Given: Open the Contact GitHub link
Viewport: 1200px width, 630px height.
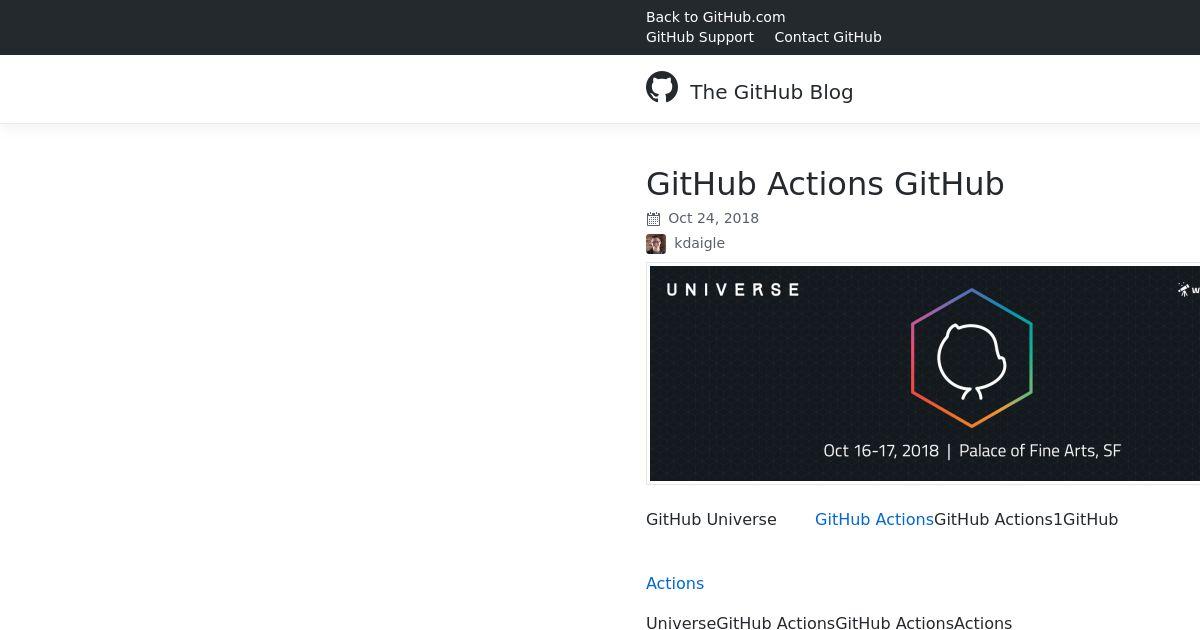Looking at the screenshot, I should point(828,37).
